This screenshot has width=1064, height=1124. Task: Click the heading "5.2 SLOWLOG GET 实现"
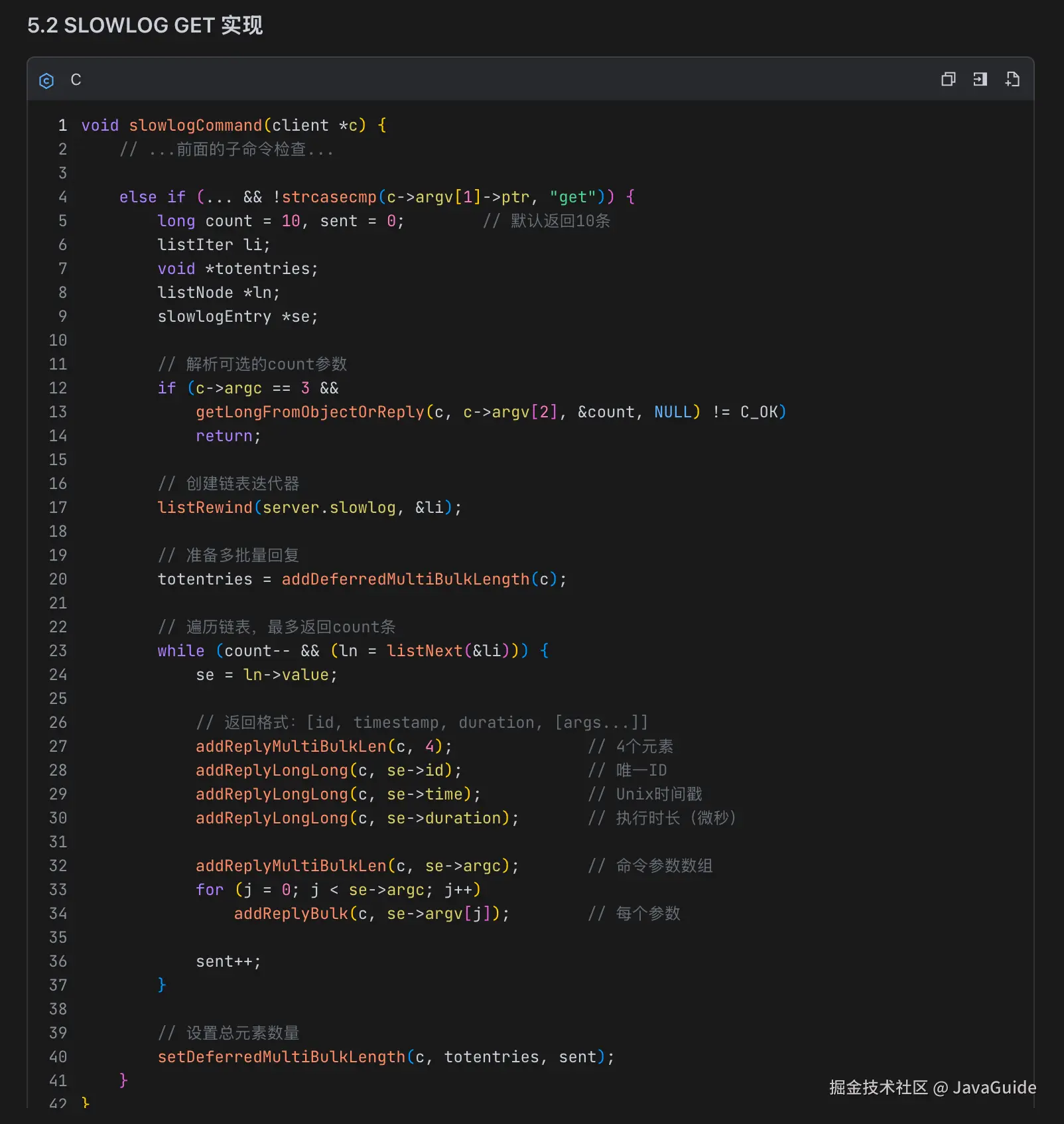[x=145, y=25]
